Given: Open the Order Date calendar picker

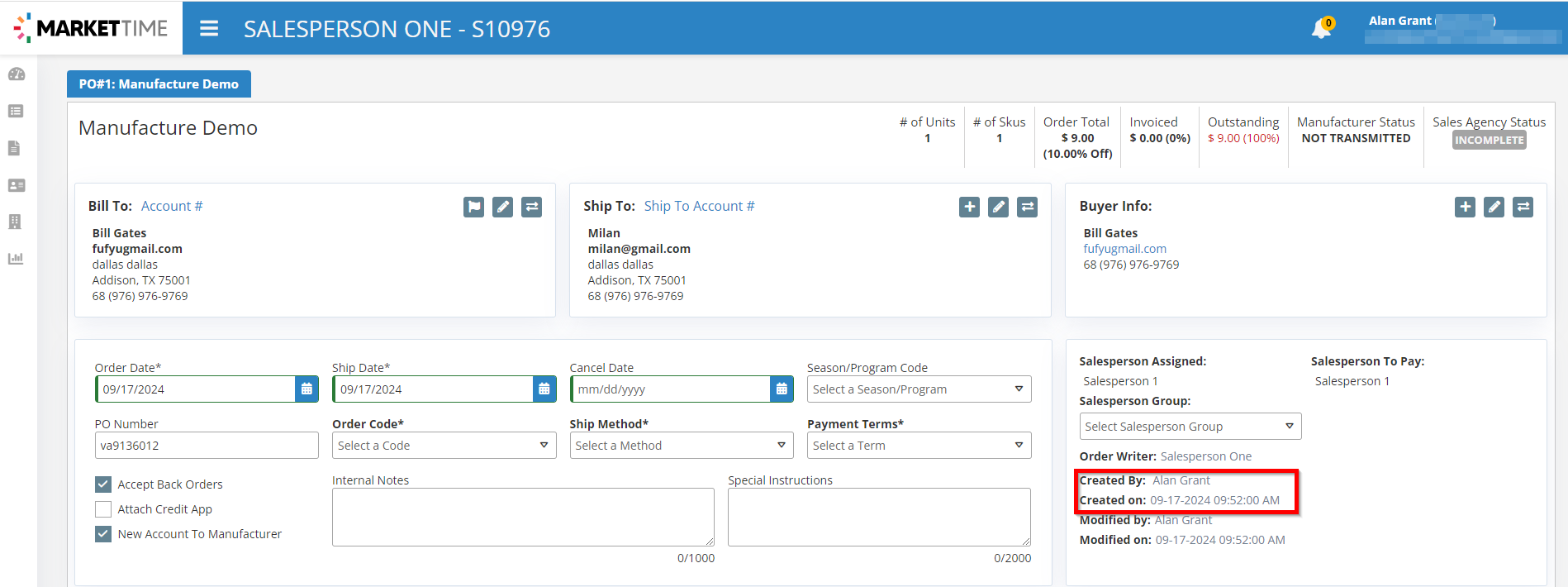Looking at the screenshot, I should point(306,389).
